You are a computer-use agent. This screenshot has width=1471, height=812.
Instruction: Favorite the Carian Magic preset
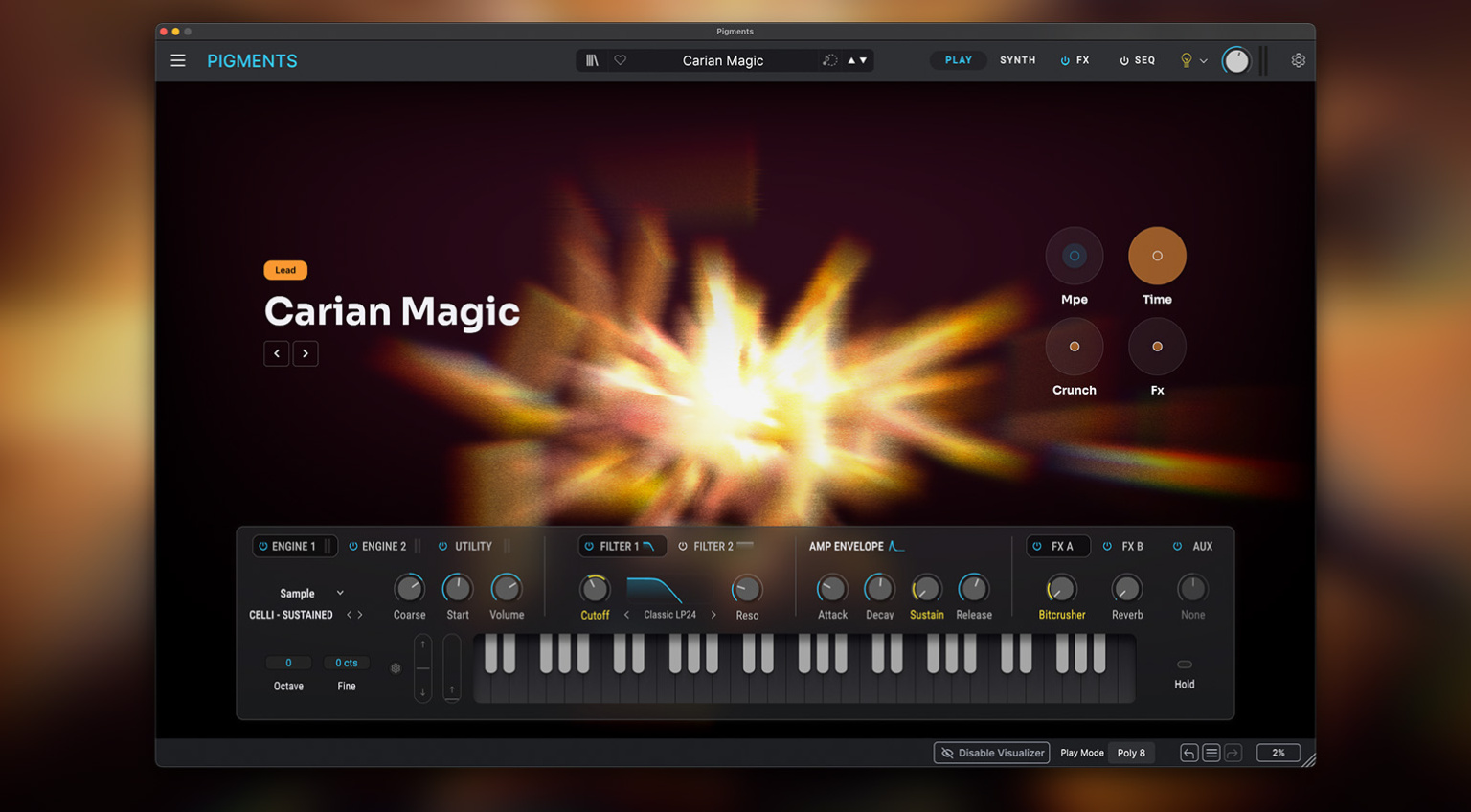[x=620, y=59]
